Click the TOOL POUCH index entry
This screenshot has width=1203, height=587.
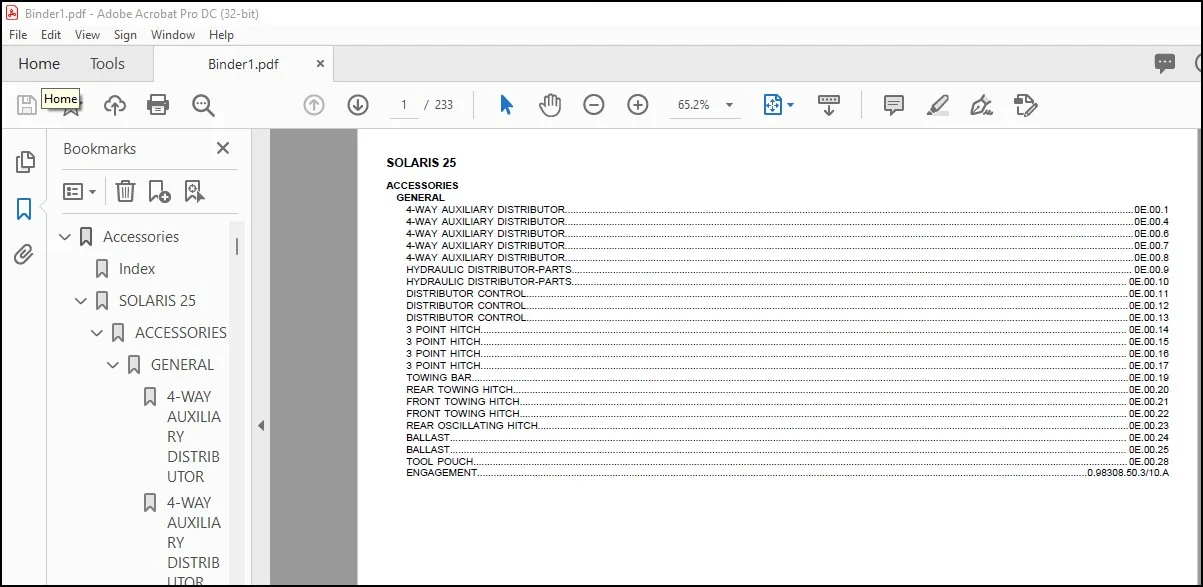coord(787,462)
